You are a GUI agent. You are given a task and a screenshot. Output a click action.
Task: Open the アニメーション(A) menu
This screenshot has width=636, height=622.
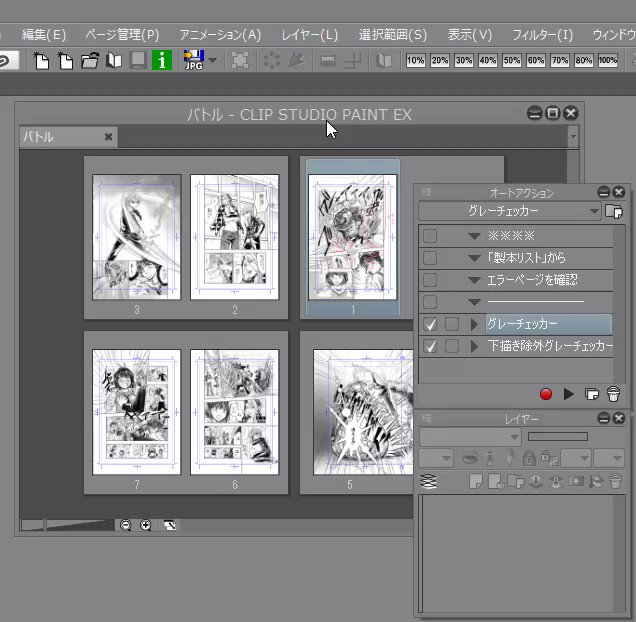220,35
